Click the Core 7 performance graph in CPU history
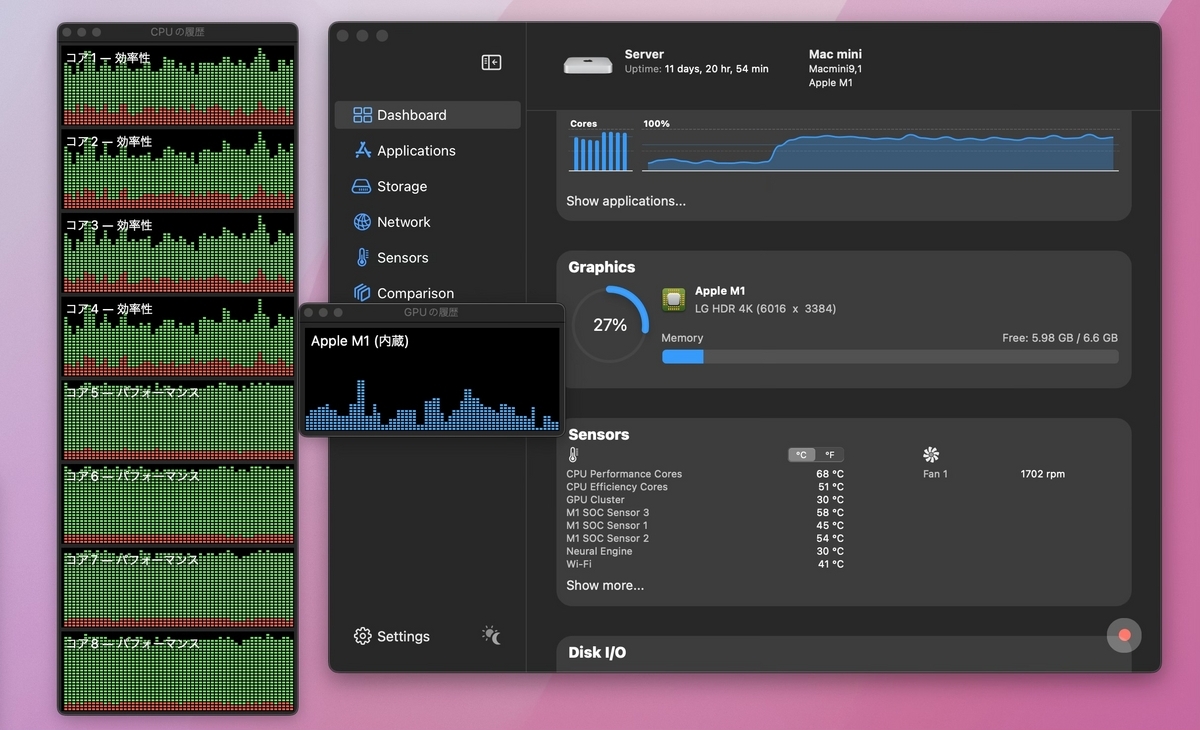The height and width of the screenshot is (730, 1200). tap(178, 588)
